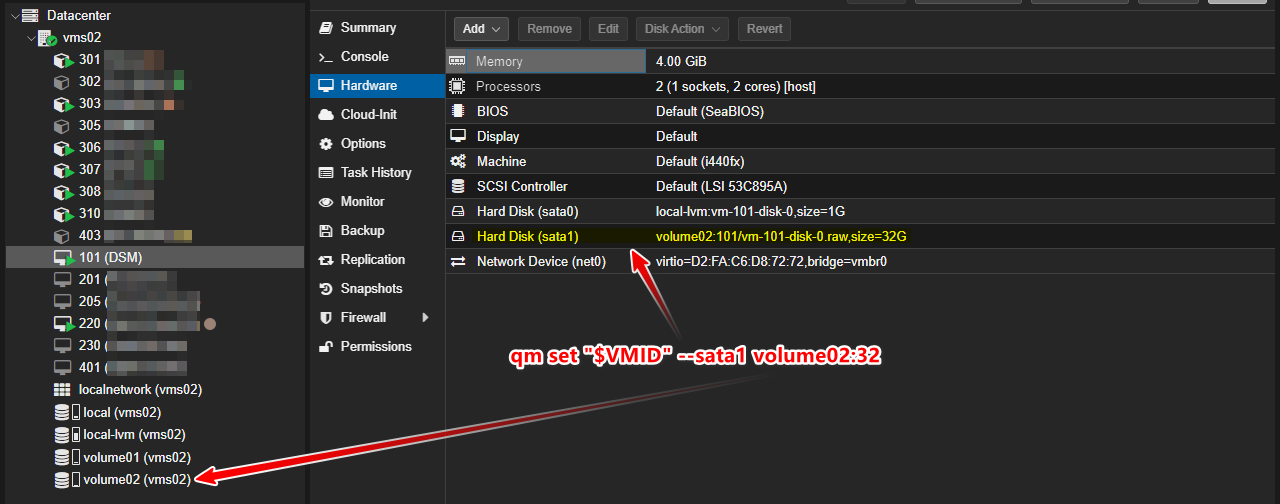Select the Hard Disk (sata1) row
This screenshot has height=504, width=1280.
click(x=527, y=237)
